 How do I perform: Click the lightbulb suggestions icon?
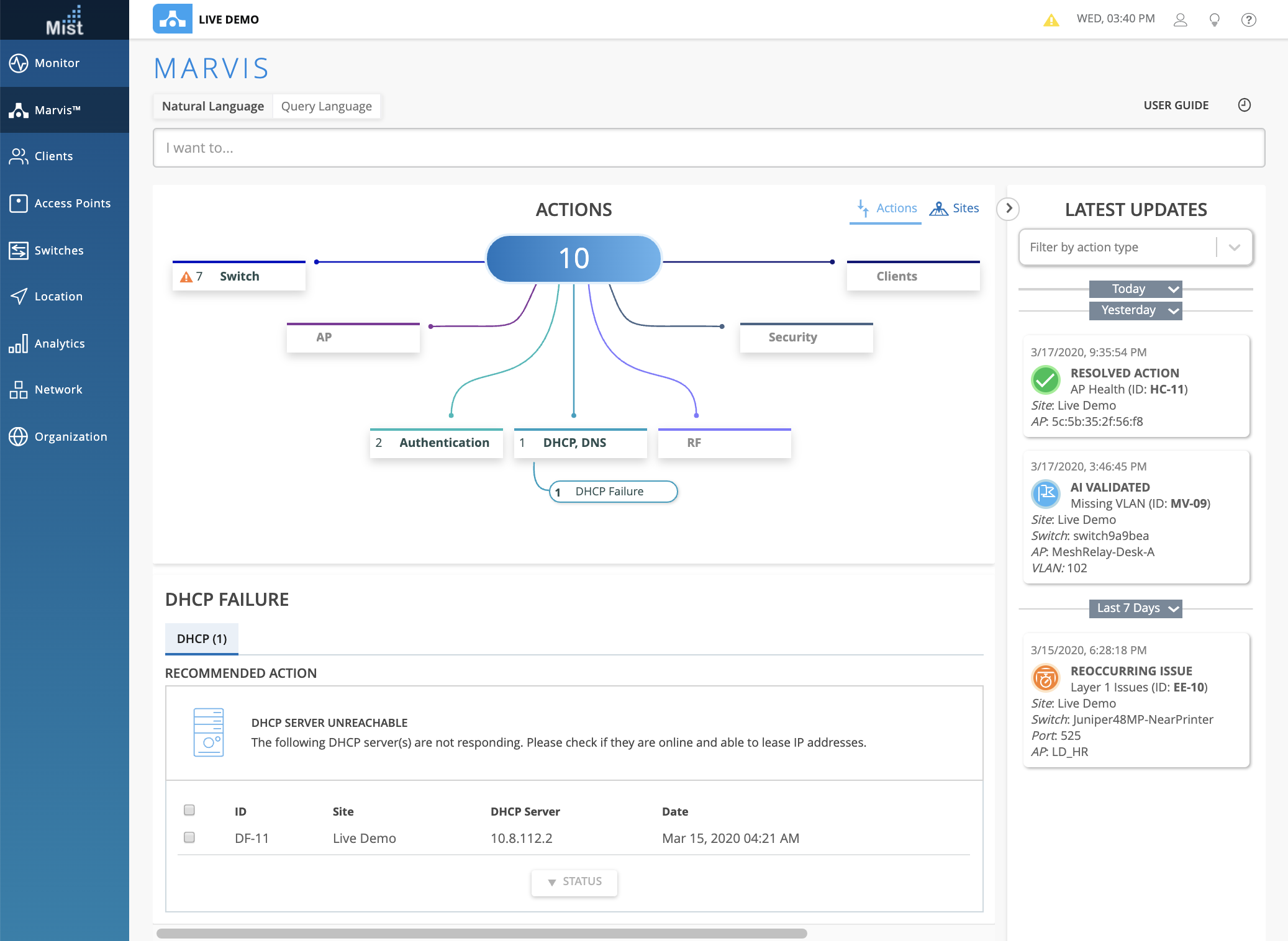(x=1214, y=20)
